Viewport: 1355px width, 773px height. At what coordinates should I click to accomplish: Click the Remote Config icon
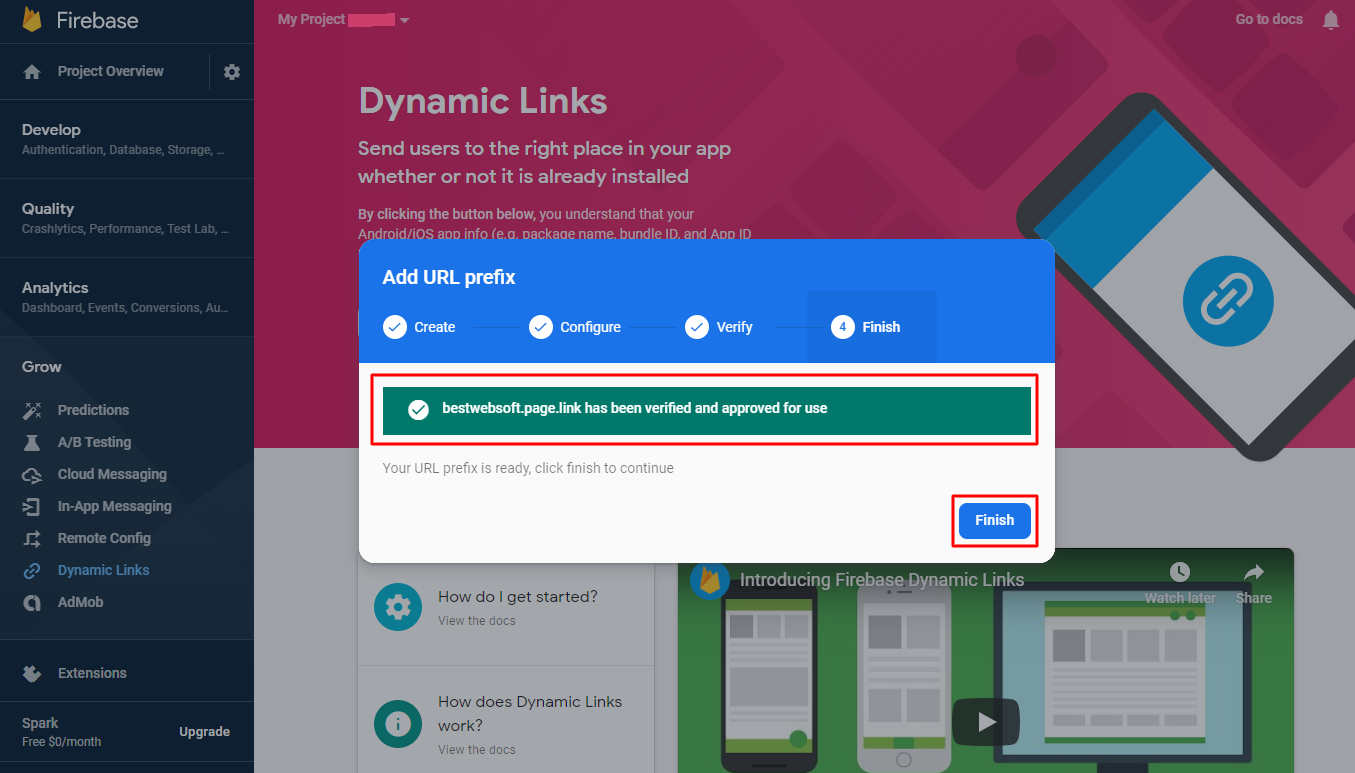click(32, 538)
